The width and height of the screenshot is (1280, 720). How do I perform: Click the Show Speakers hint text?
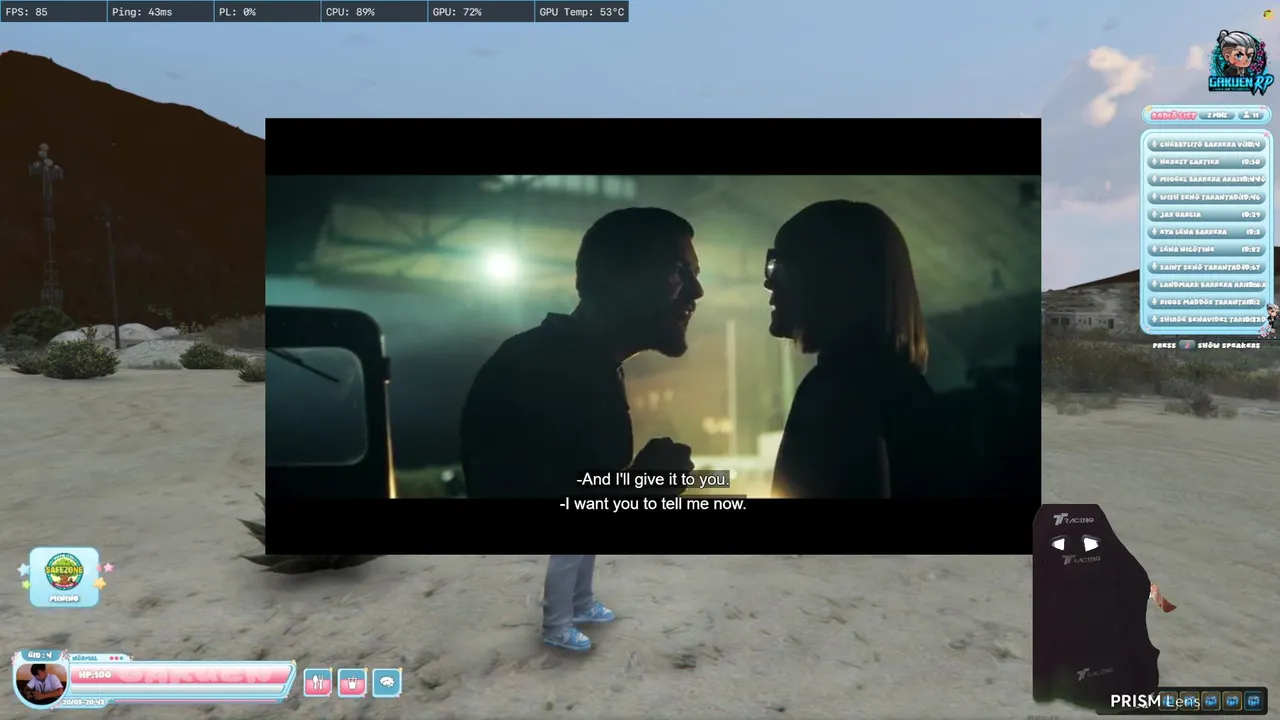tap(1228, 345)
